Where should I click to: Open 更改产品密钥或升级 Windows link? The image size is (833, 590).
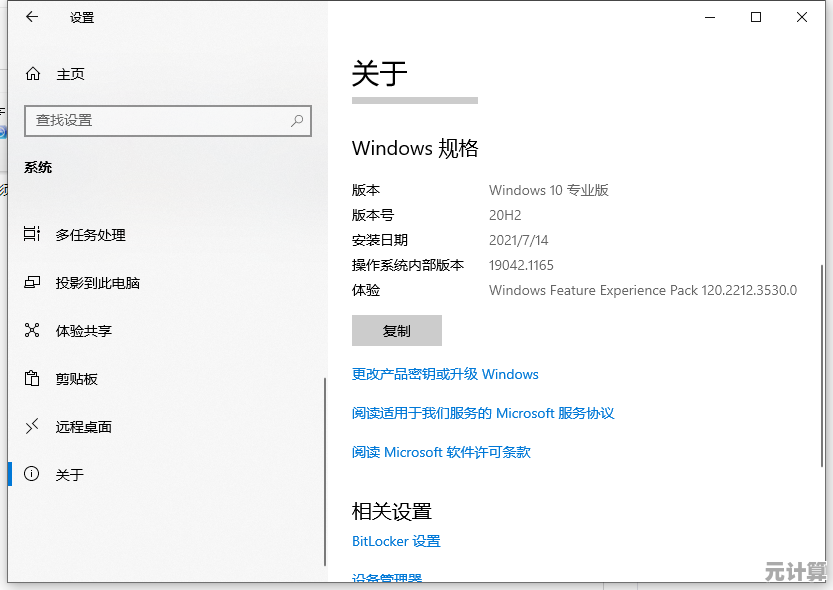(x=445, y=374)
